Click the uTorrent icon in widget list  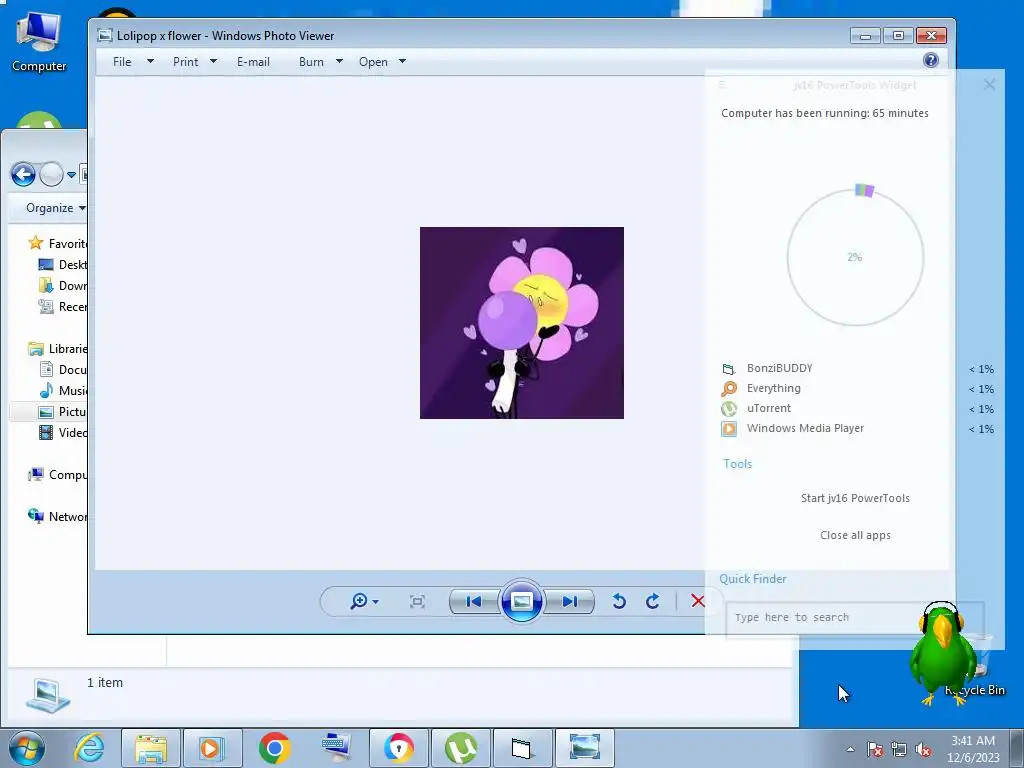(729, 409)
